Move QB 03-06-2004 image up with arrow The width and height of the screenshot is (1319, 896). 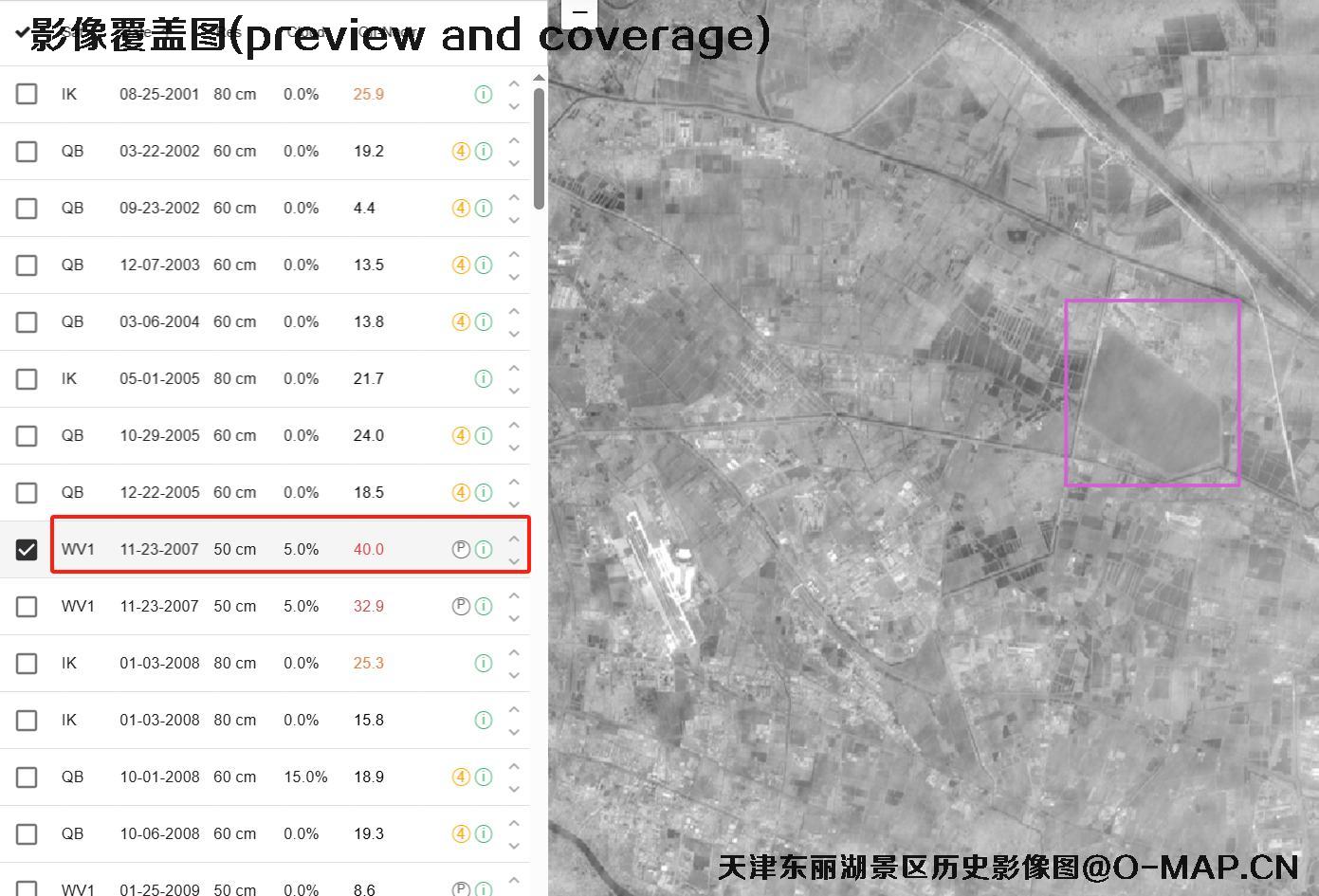pyautogui.click(x=514, y=311)
